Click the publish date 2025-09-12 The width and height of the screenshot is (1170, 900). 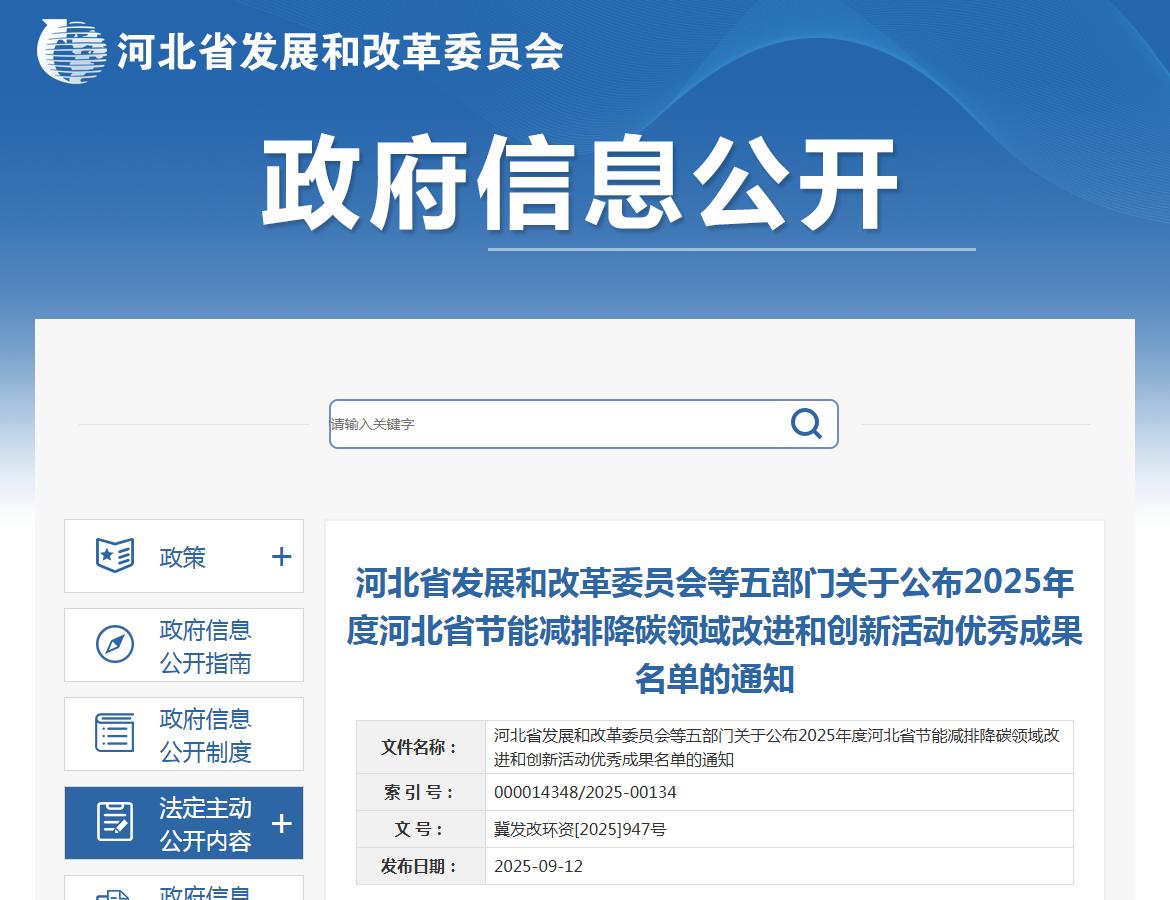click(538, 866)
